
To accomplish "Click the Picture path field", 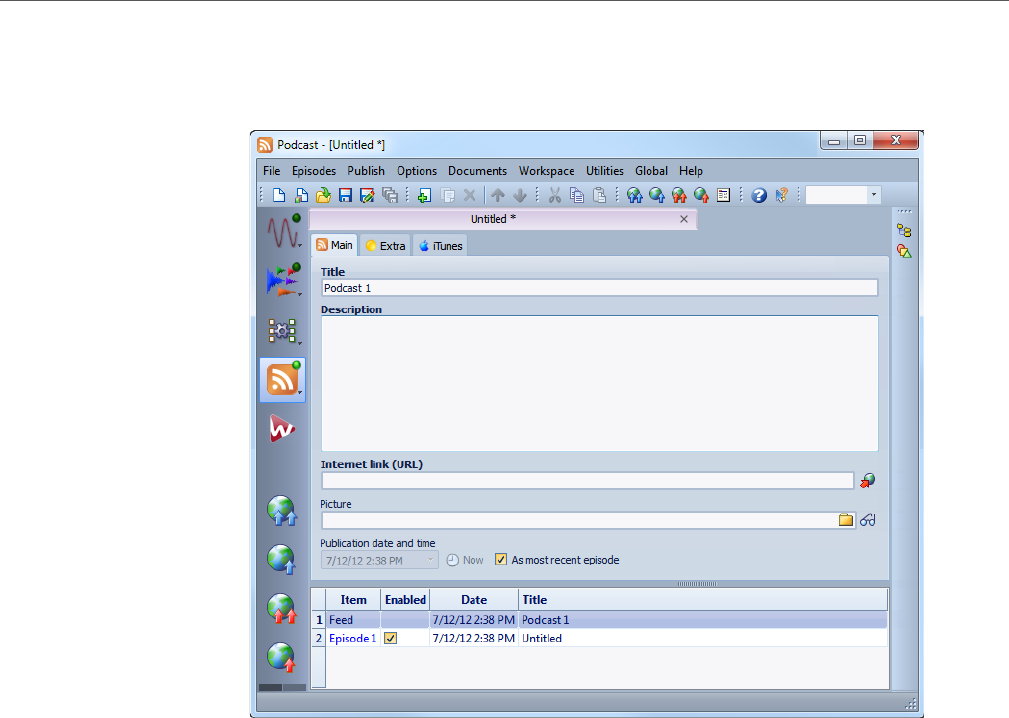I will [579, 520].
